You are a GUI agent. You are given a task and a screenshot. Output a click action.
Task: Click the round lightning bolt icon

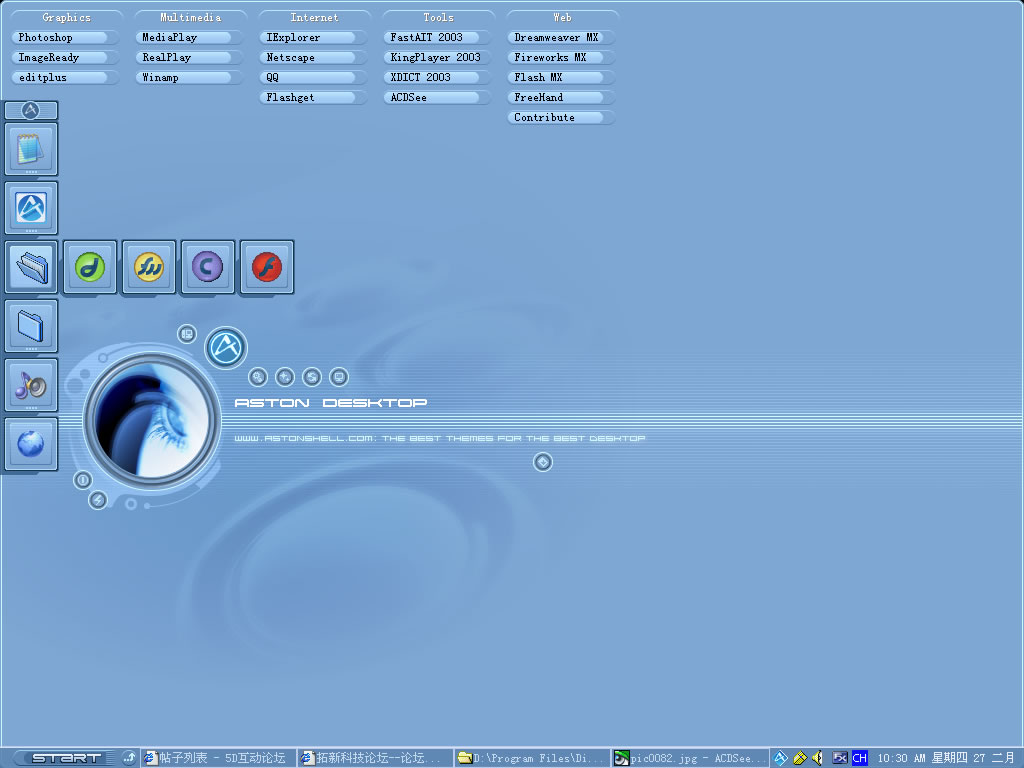click(98, 500)
